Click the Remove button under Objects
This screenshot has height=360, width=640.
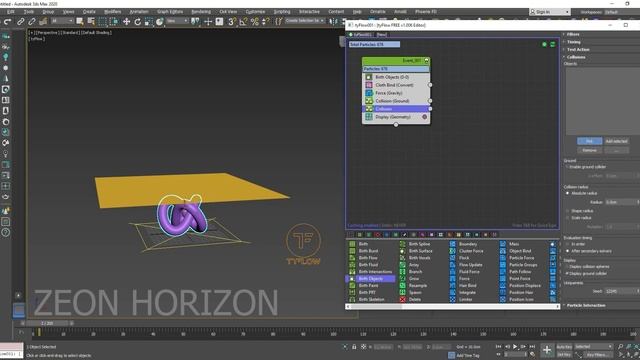point(589,150)
